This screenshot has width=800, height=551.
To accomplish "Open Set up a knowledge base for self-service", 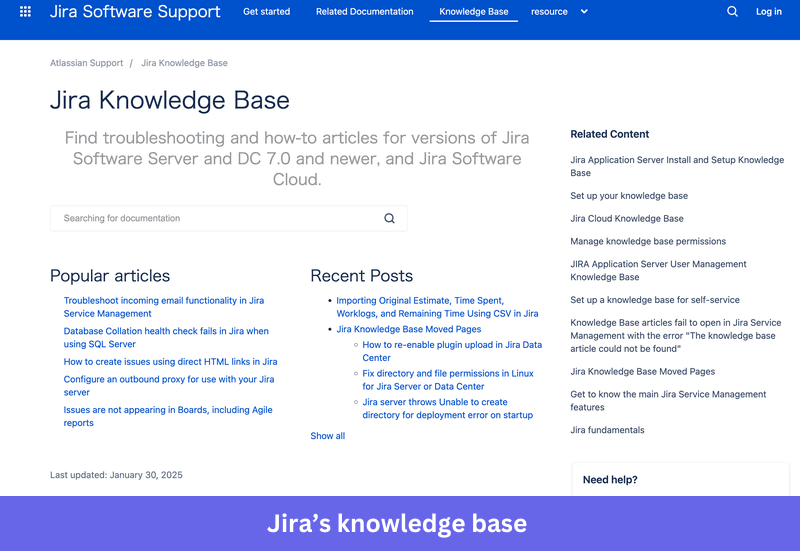I will point(655,300).
